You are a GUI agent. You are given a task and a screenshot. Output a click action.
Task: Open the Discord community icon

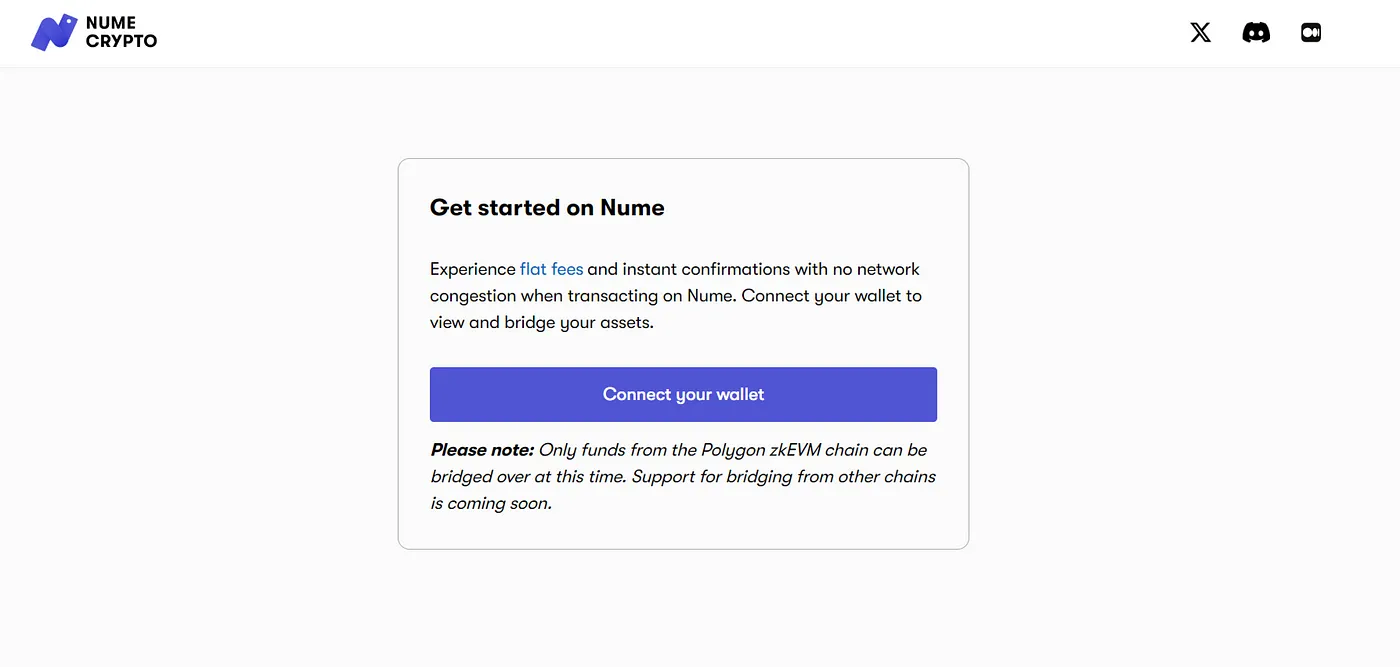1256,32
